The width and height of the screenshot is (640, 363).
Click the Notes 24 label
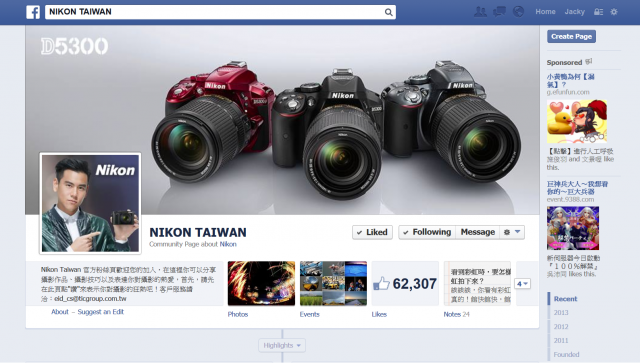(x=457, y=314)
